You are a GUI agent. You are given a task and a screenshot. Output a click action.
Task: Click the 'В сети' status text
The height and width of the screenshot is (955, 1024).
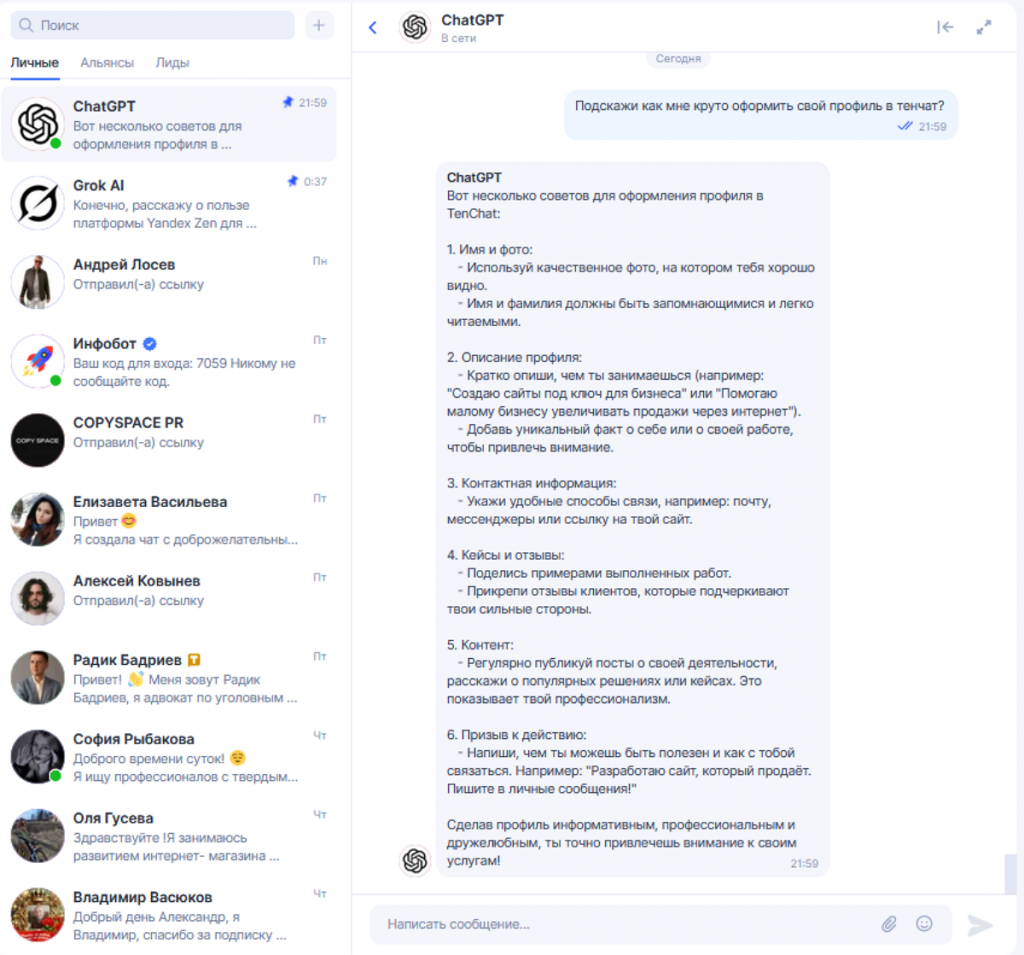pos(458,39)
